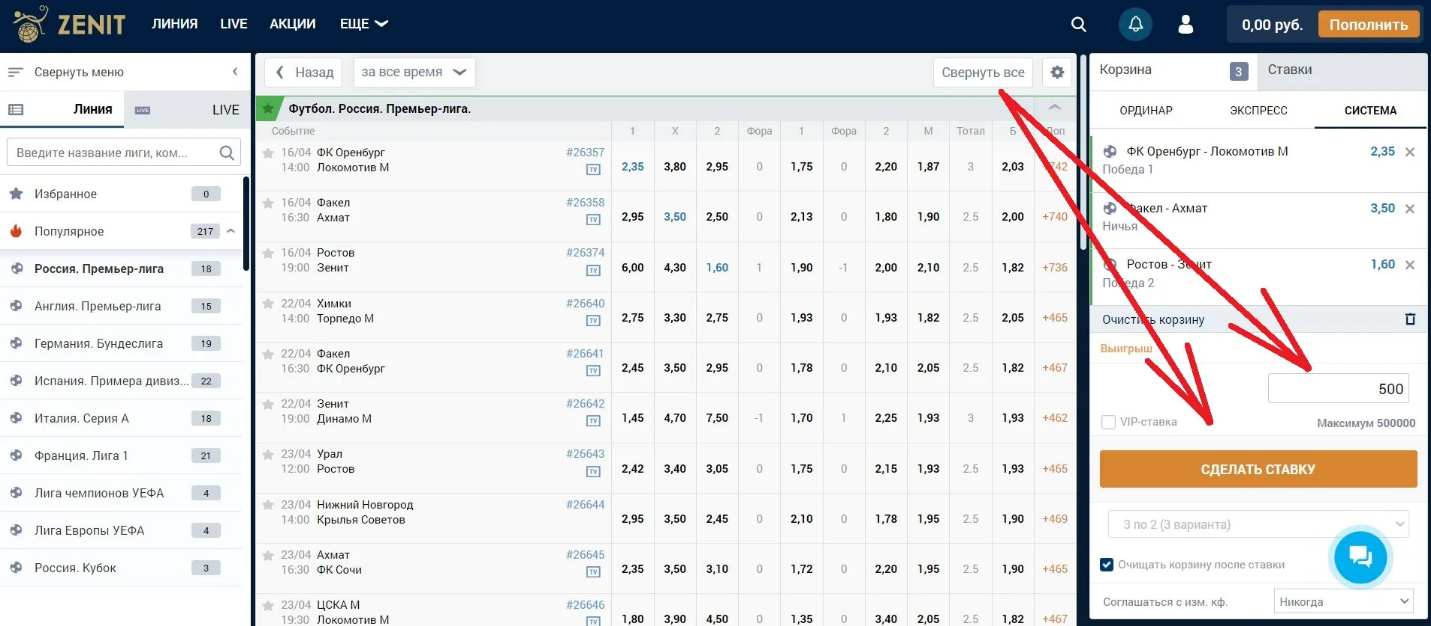Open notifications bell icon
Image resolution: width=1431 pixels, height=626 pixels.
click(x=1135, y=25)
